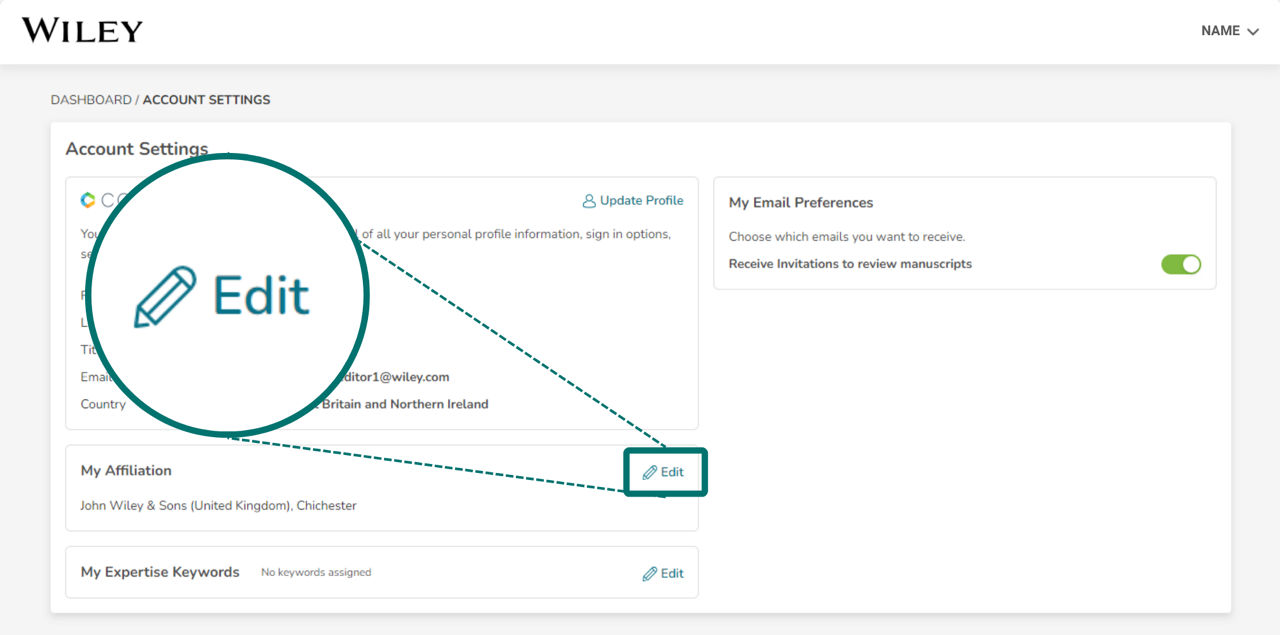Open the NAME account menu
Image resolution: width=1280 pixels, height=635 pixels.
[1230, 31]
